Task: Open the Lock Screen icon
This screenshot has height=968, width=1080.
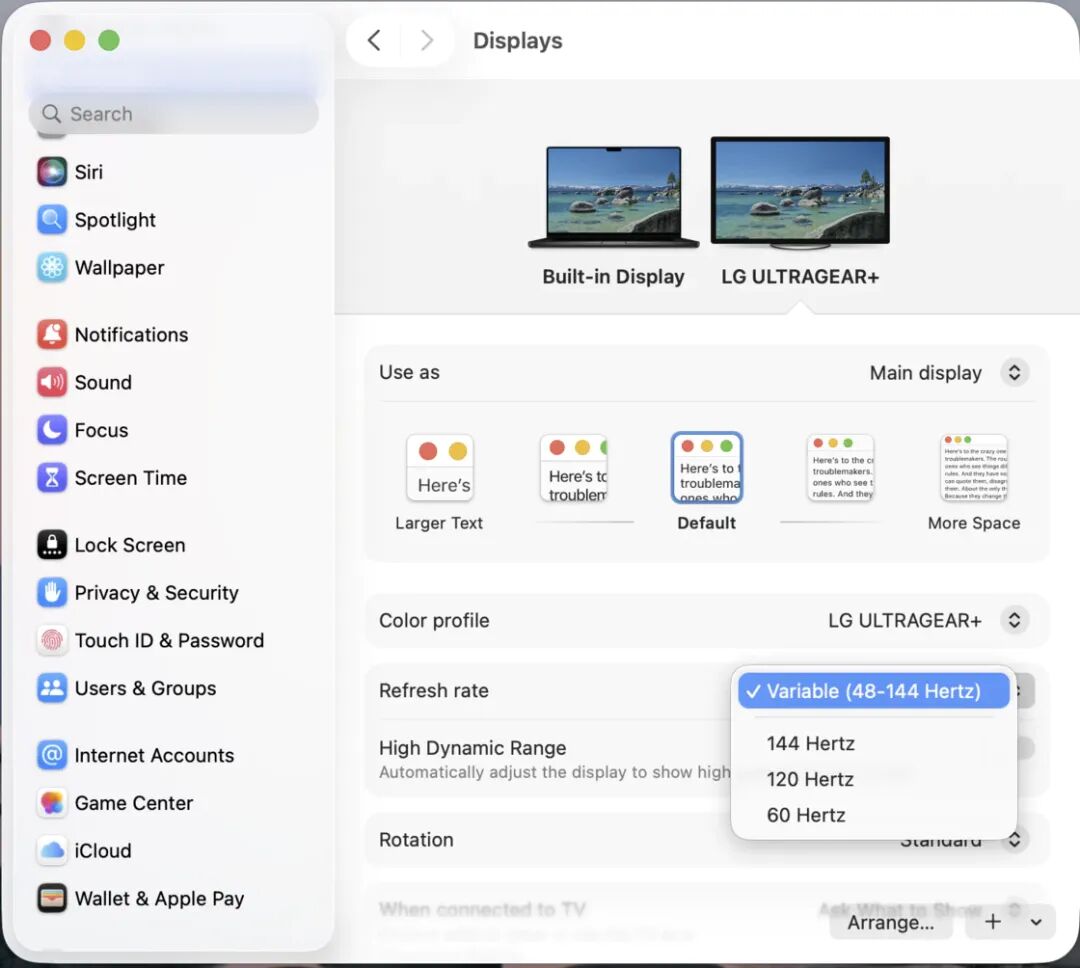Action: pyautogui.click(x=52, y=545)
